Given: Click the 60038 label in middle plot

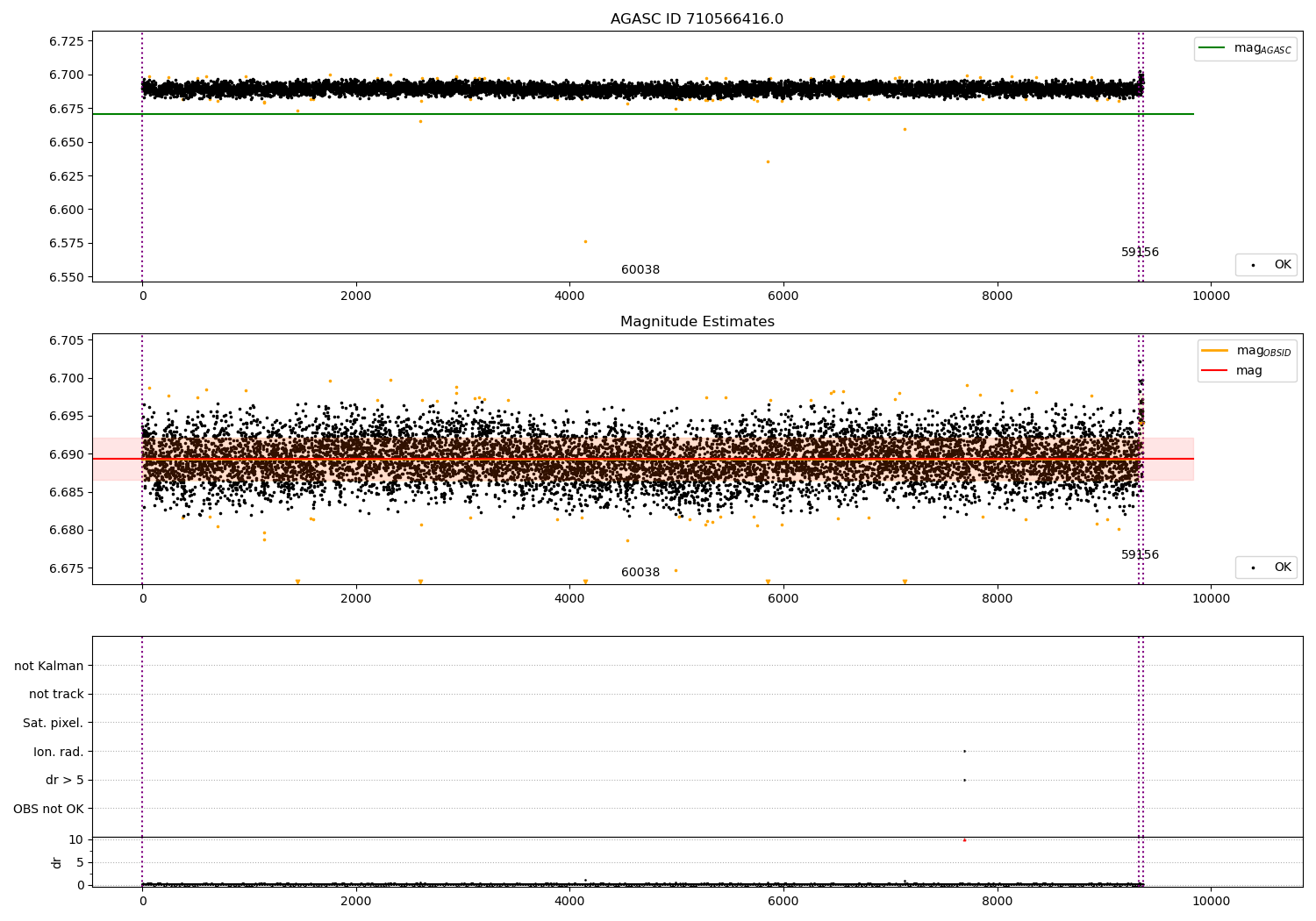Looking at the screenshot, I should (640, 573).
